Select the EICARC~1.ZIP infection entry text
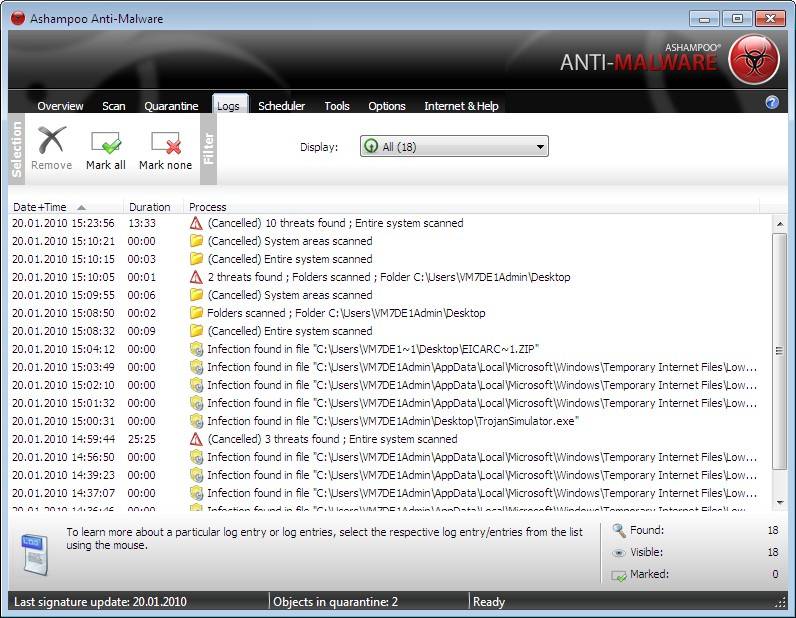The image size is (796, 618). point(373,349)
